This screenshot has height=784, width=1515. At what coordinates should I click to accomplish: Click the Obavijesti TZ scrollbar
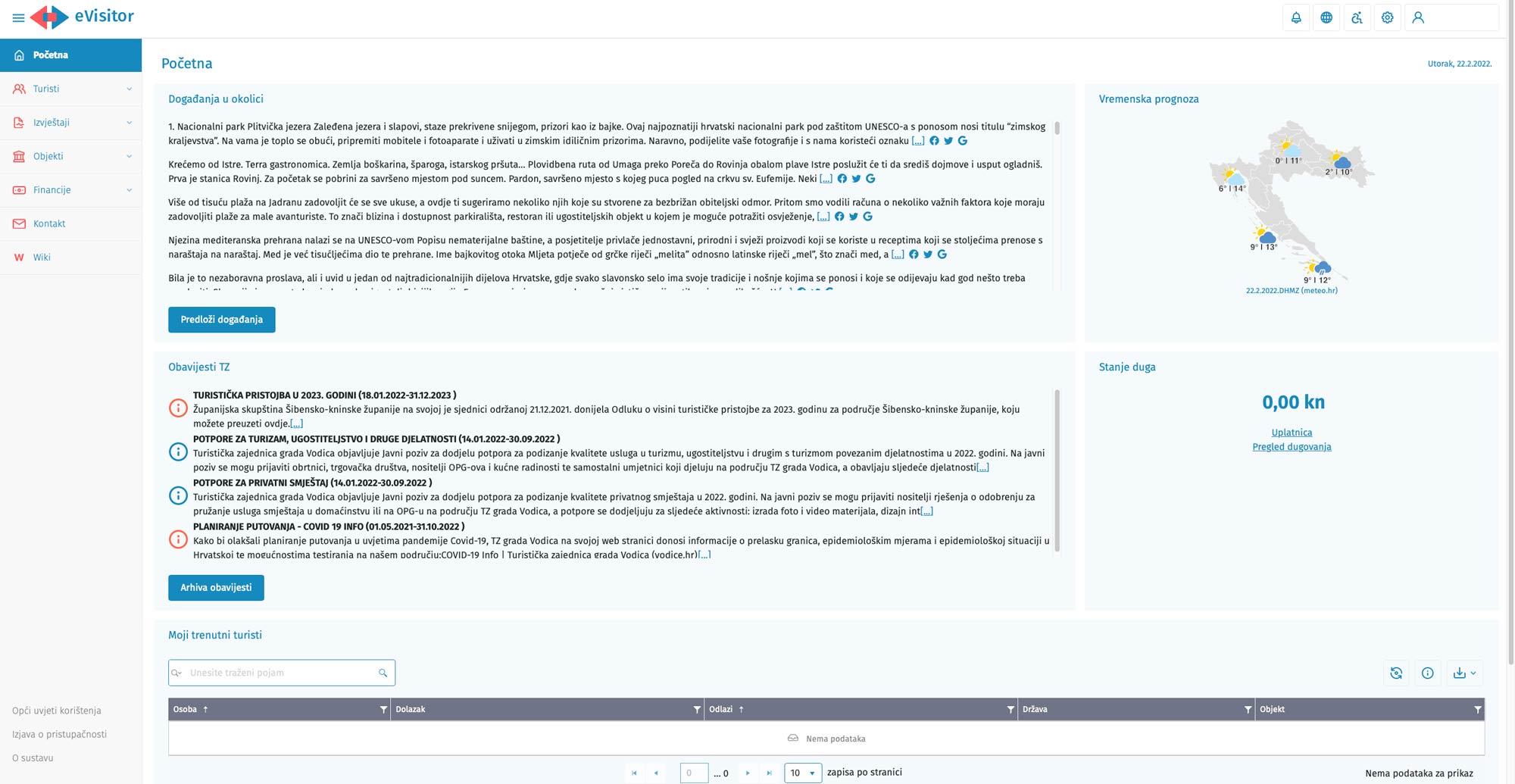tap(1057, 470)
